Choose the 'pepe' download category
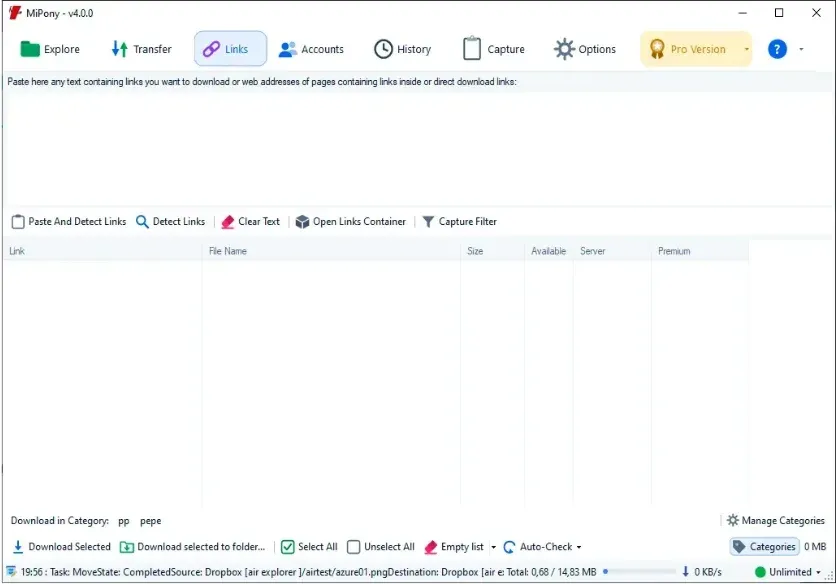The height and width of the screenshot is (584, 836). tap(150, 521)
